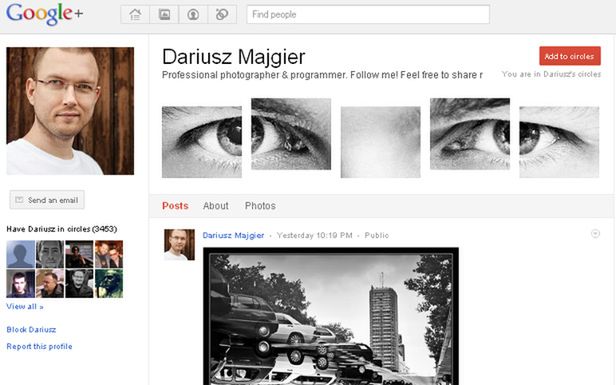Viewport: 616px width, 385px height.
Task: Open the second eye scrapbook photo
Action: [x=291, y=134]
